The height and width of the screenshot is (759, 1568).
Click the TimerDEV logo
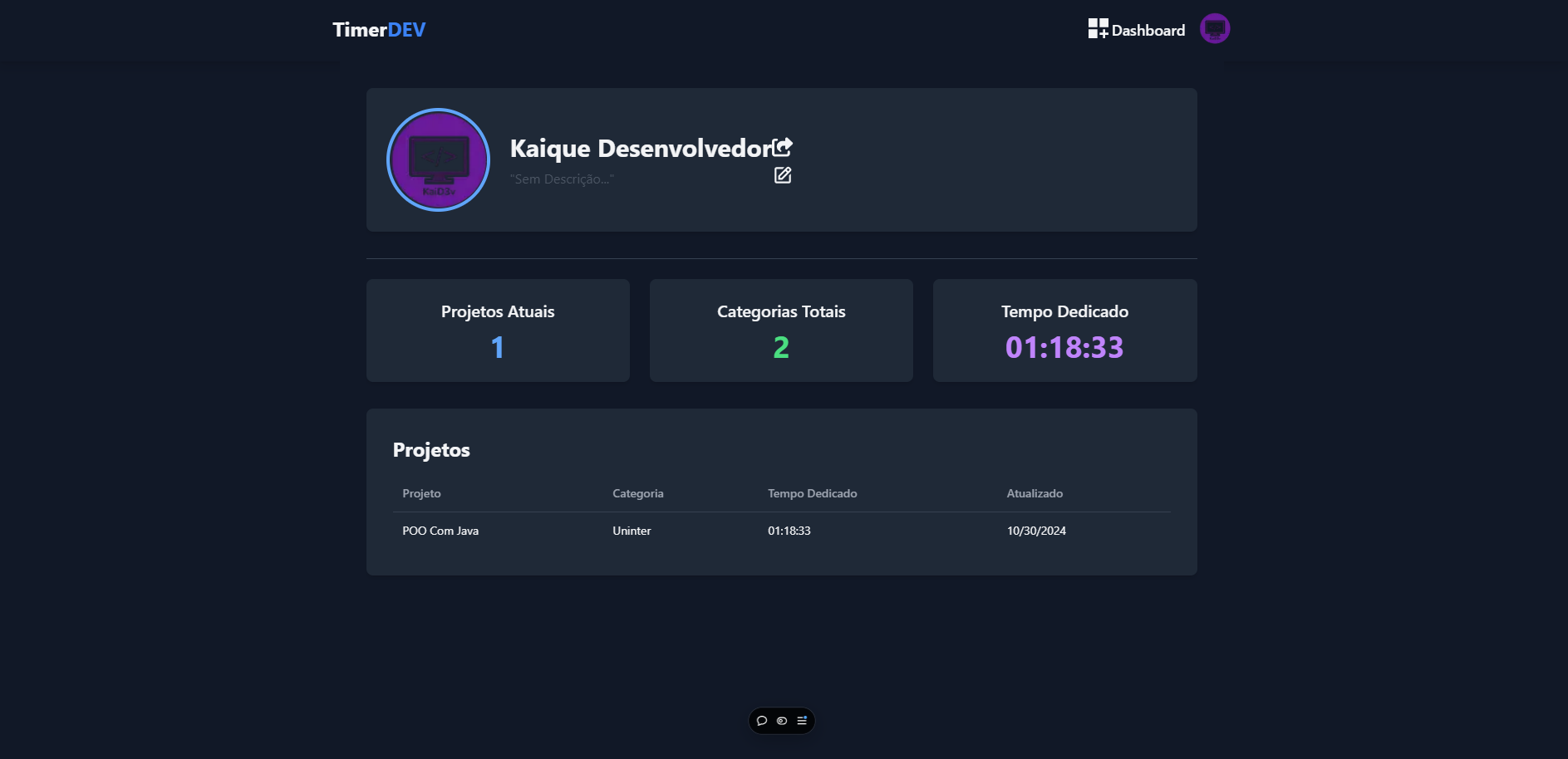(379, 29)
